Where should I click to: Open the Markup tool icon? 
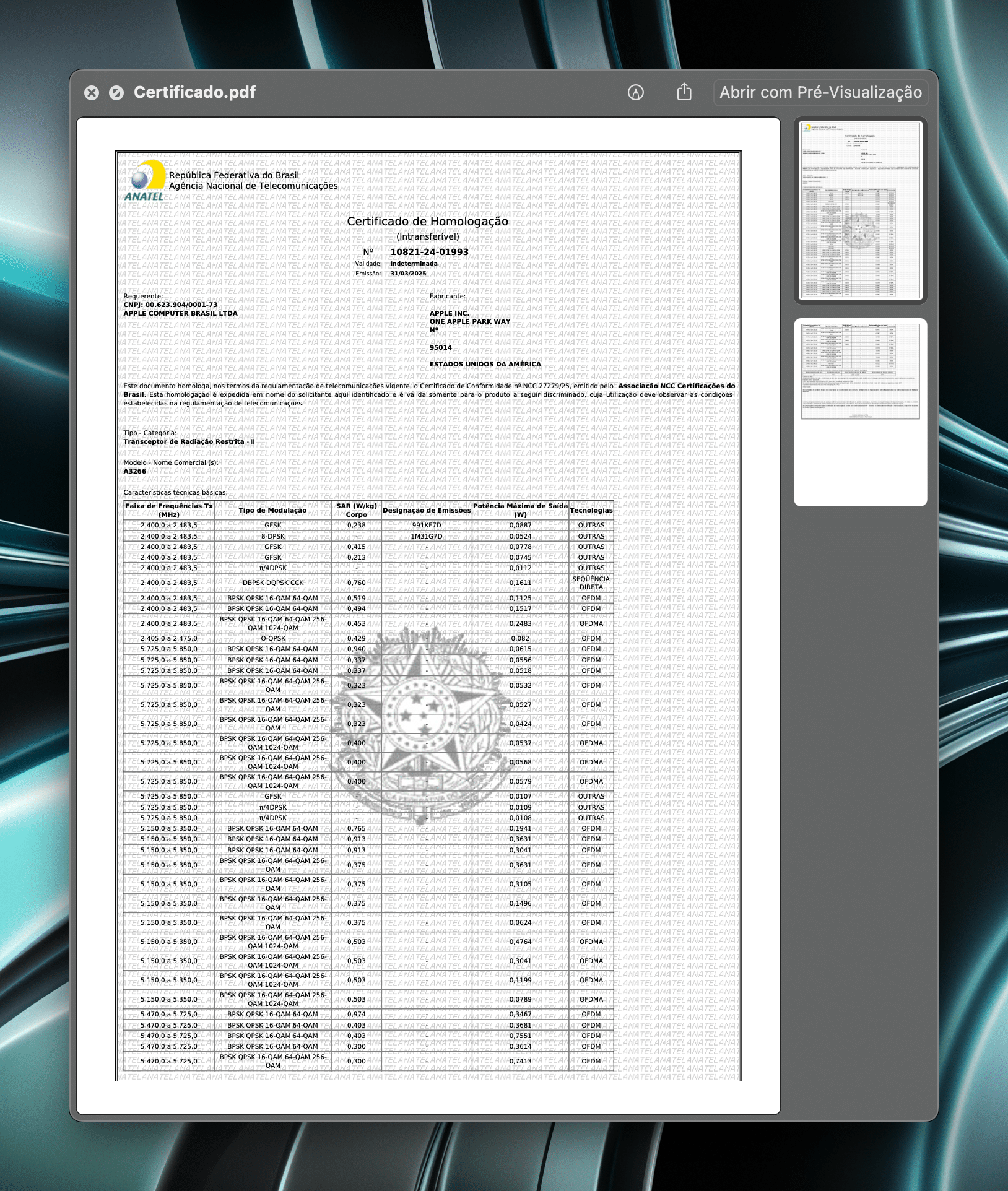point(636,92)
